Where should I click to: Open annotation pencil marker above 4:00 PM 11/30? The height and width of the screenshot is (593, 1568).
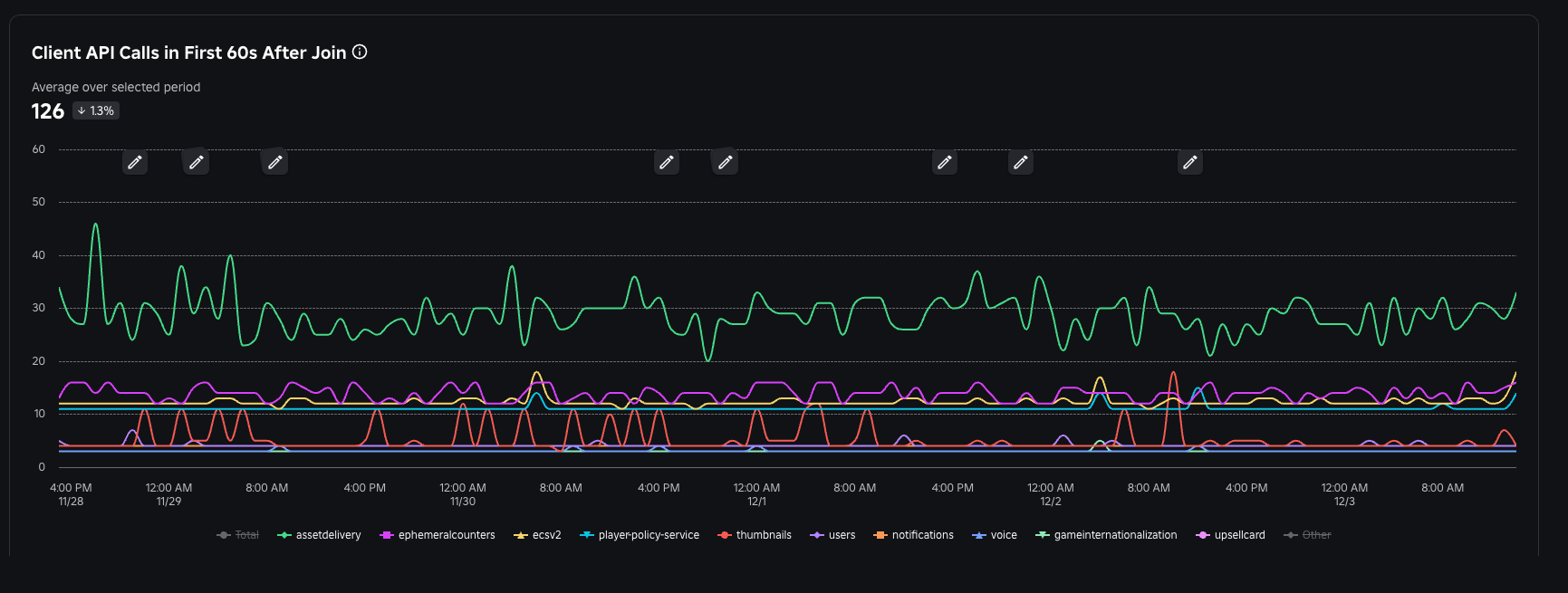pyautogui.click(x=667, y=162)
